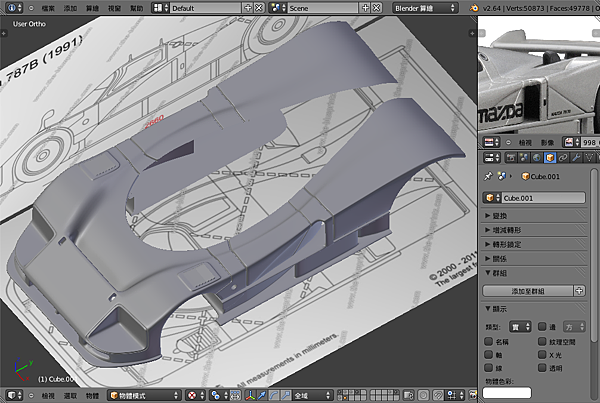The image size is (600, 403).
Task: Open the 檔案 (File) menu
Action: click(48, 8)
